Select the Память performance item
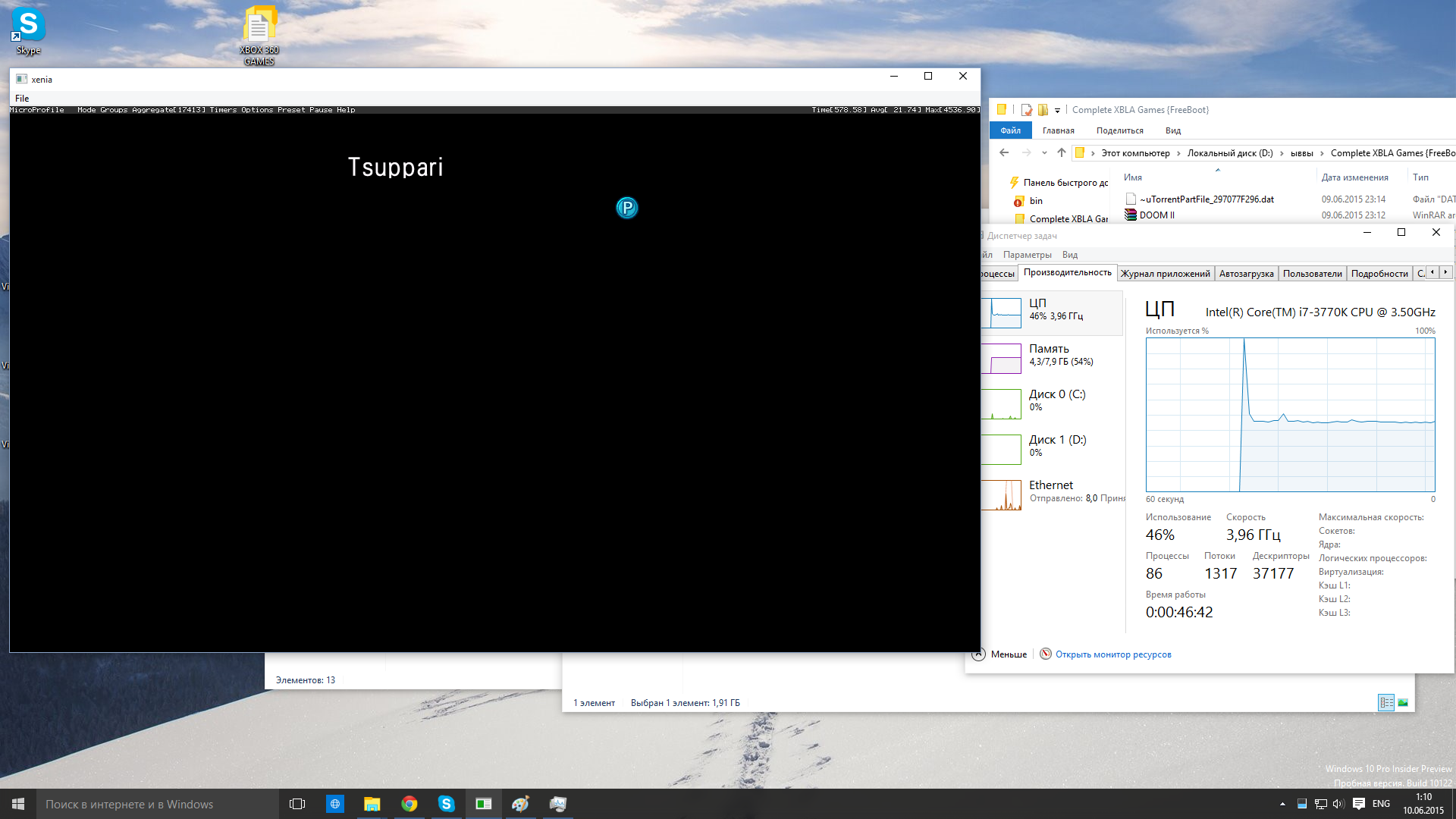Screen dimensions: 1456x819 1050,355
